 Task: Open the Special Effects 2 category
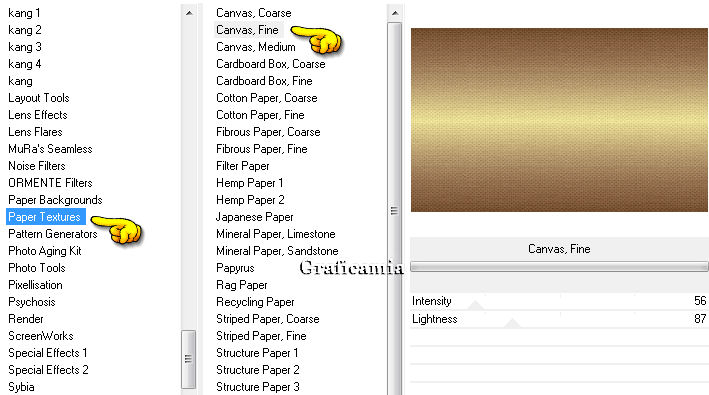pyautogui.click(x=48, y=370)
